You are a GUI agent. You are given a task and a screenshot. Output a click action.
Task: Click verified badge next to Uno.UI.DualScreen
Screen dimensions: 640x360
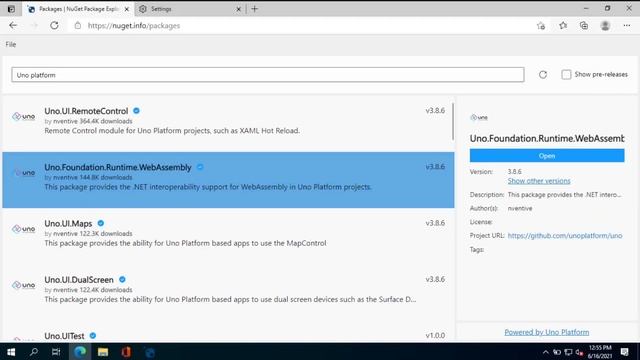122,280
